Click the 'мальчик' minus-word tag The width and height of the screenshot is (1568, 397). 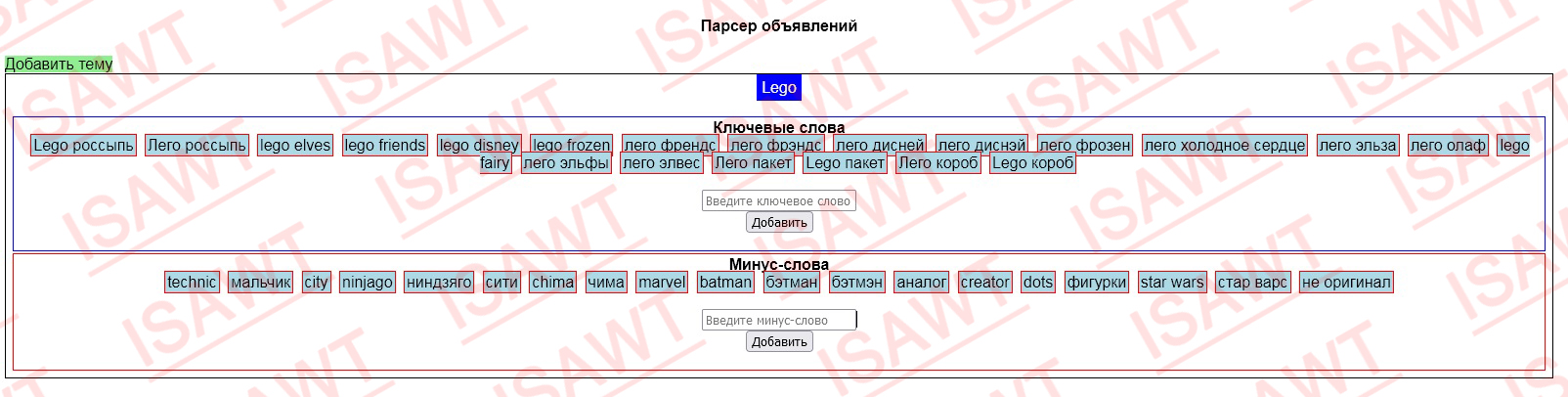pos(261,282)
